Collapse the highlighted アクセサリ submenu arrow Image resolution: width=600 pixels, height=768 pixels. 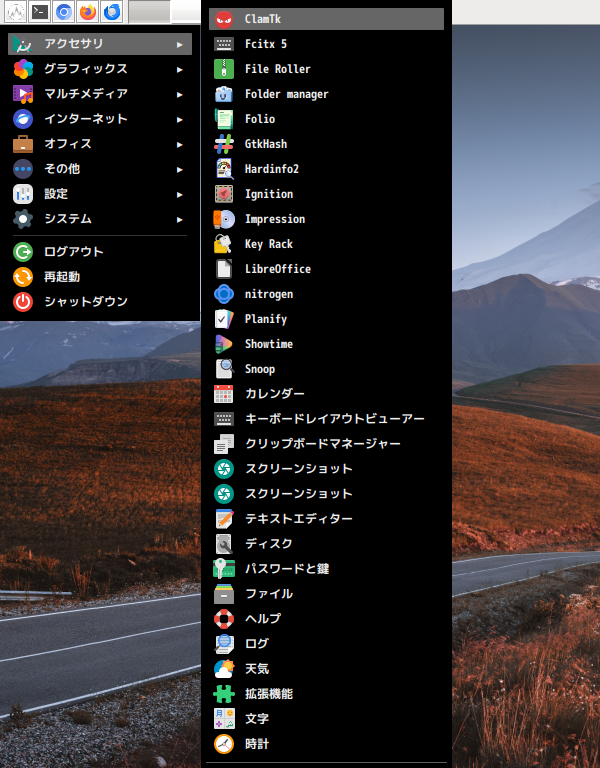[180, 45]
